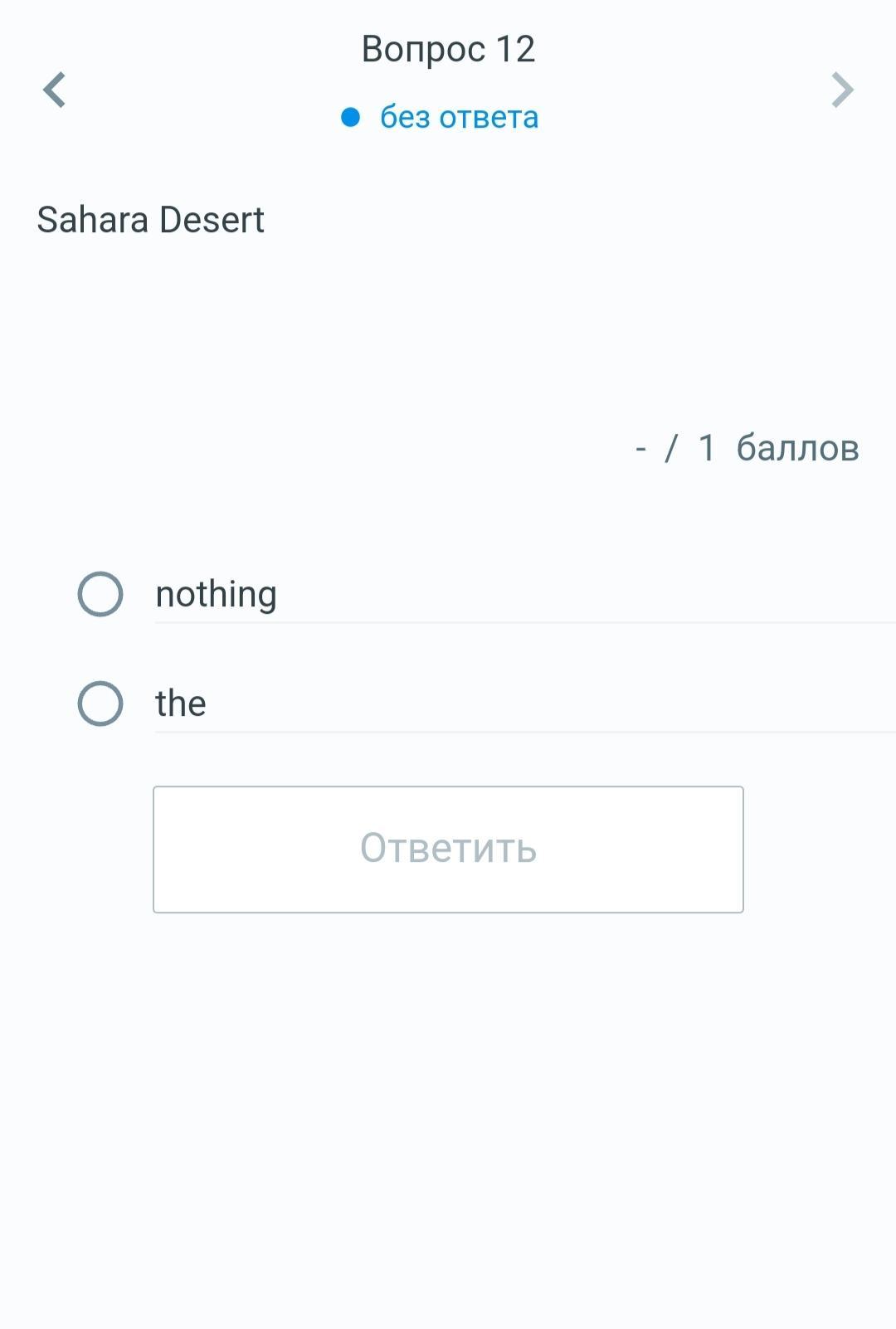Screen dimensions: 896x1329
Task: Click the "Sahara Desert" question text
Action: pos(150,220)
